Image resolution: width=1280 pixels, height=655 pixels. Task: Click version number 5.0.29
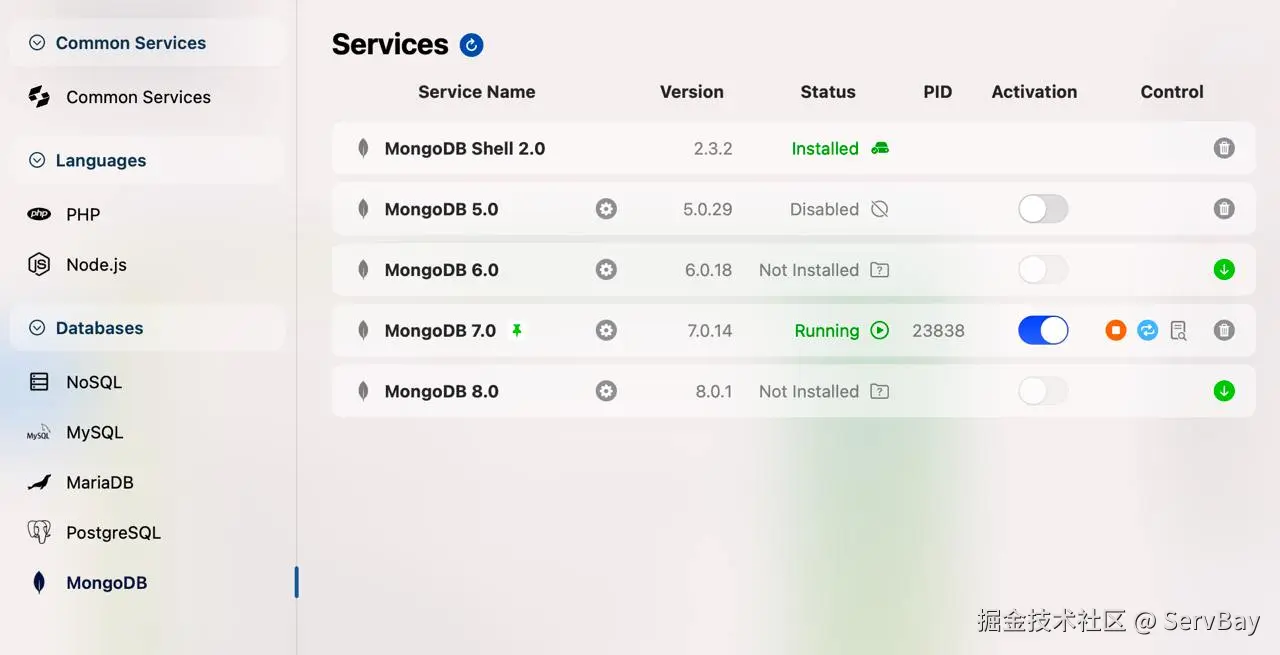click(x=708, y=209)
